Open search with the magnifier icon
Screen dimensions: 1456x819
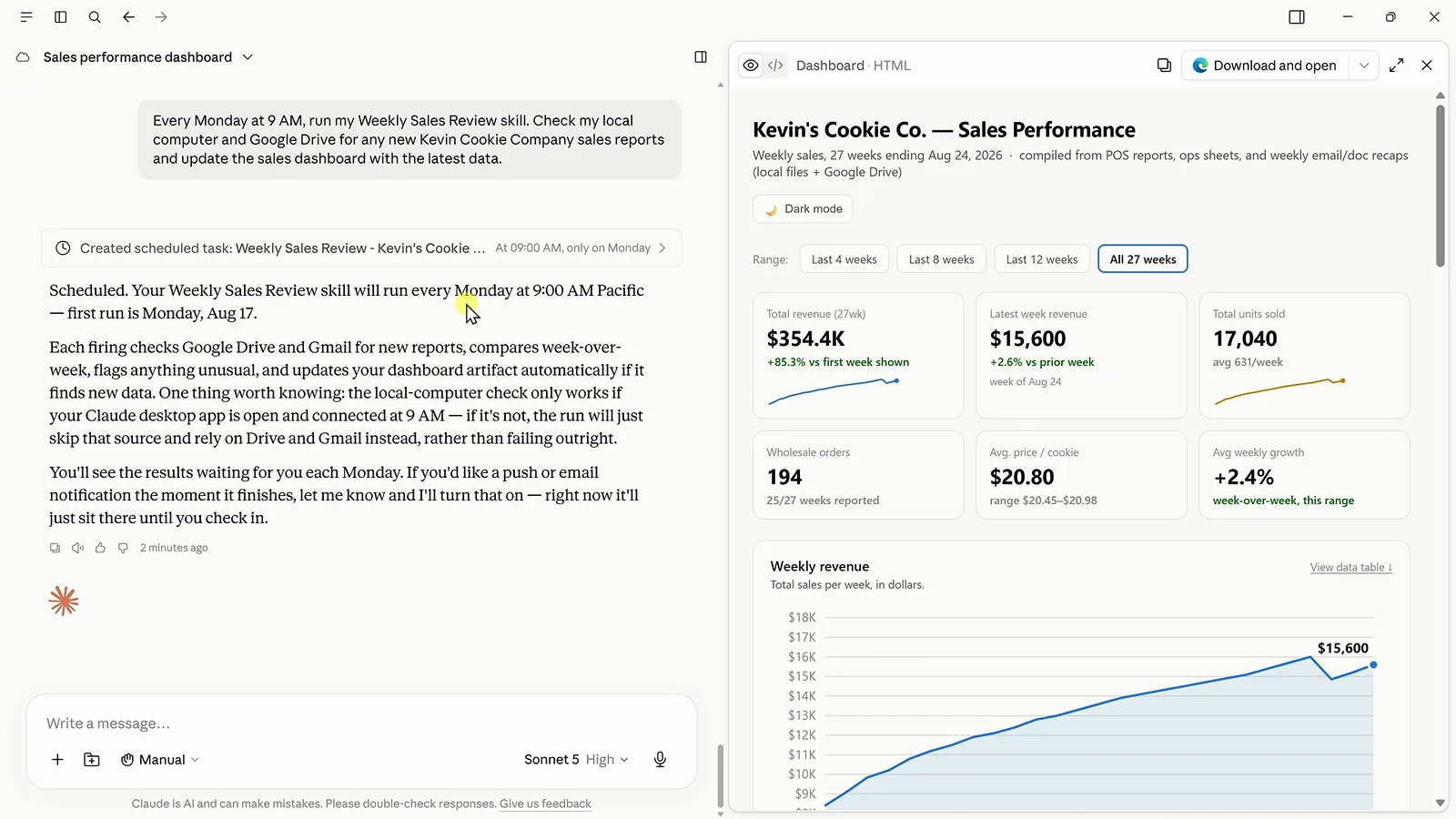pyautogui.click(x=95, y=17)
